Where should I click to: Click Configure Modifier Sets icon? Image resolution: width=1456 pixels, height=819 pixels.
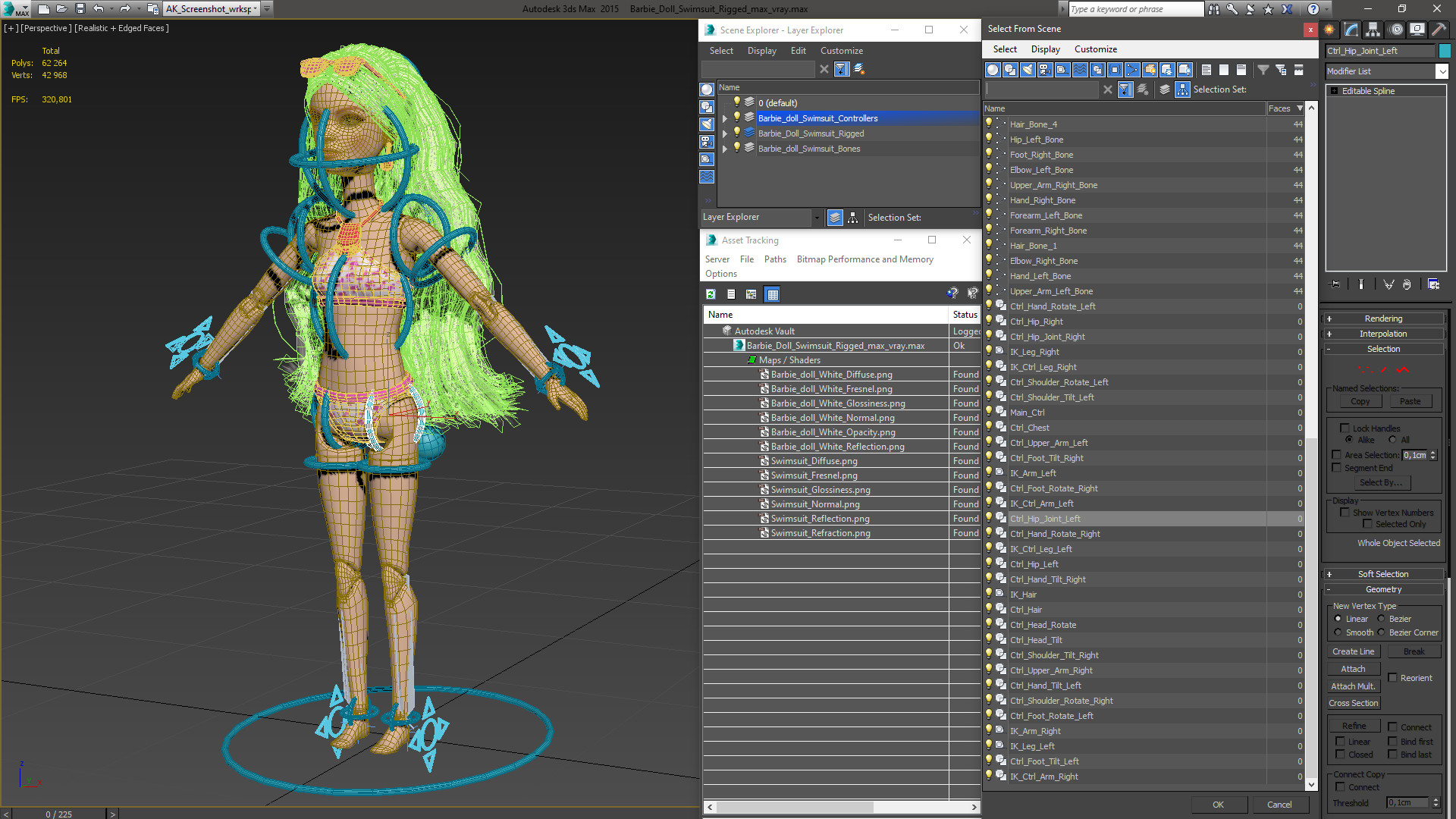click(1433, 284)
